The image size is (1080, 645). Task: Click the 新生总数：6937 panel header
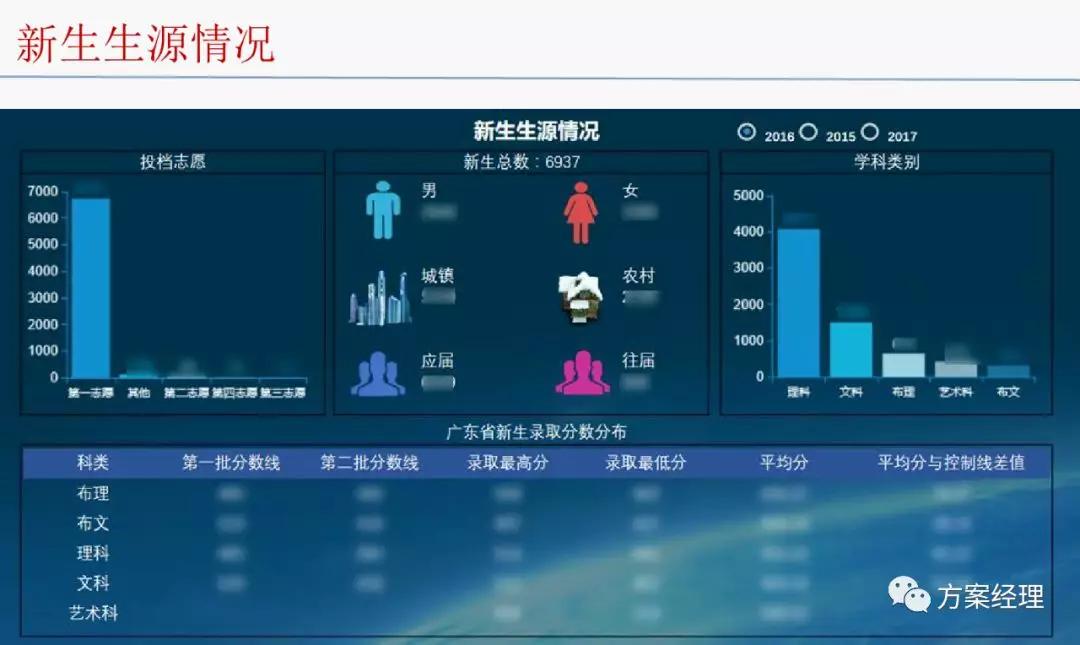pos(521,162)
